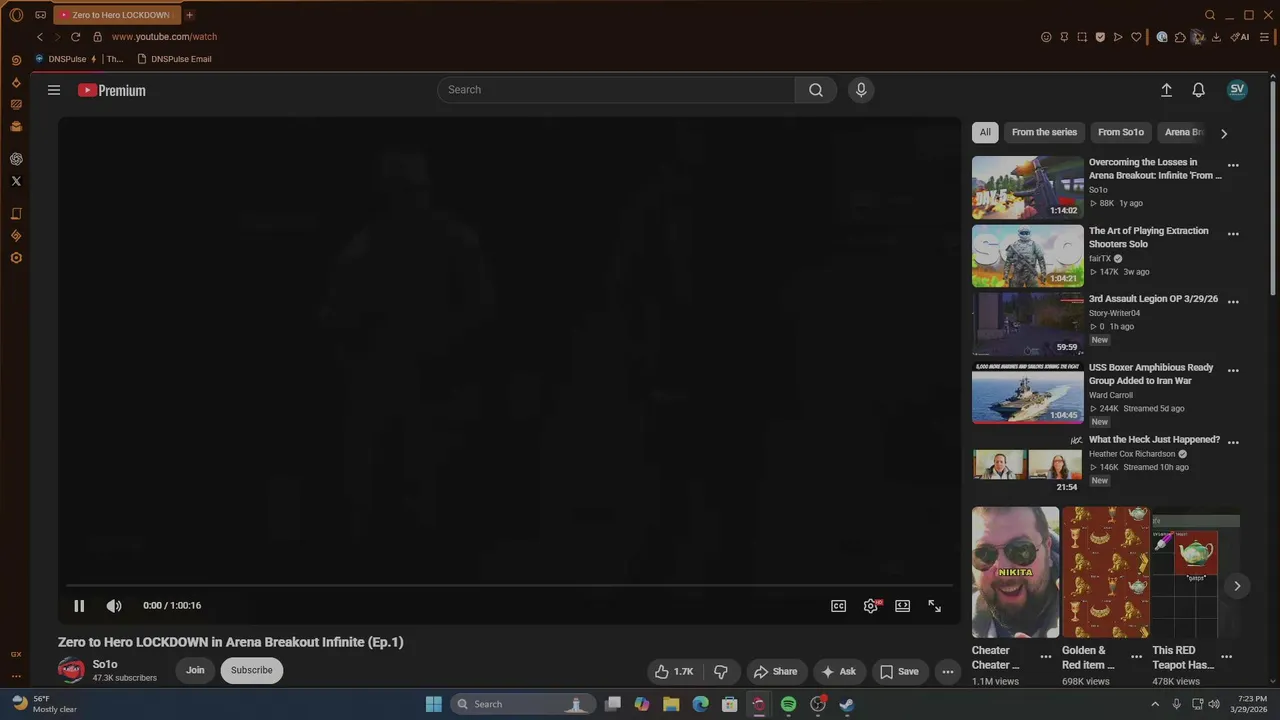Open What the Heck Just Happened video
The height and width of the screenshot is (720, 1280).
click(x=1027, y=462)
